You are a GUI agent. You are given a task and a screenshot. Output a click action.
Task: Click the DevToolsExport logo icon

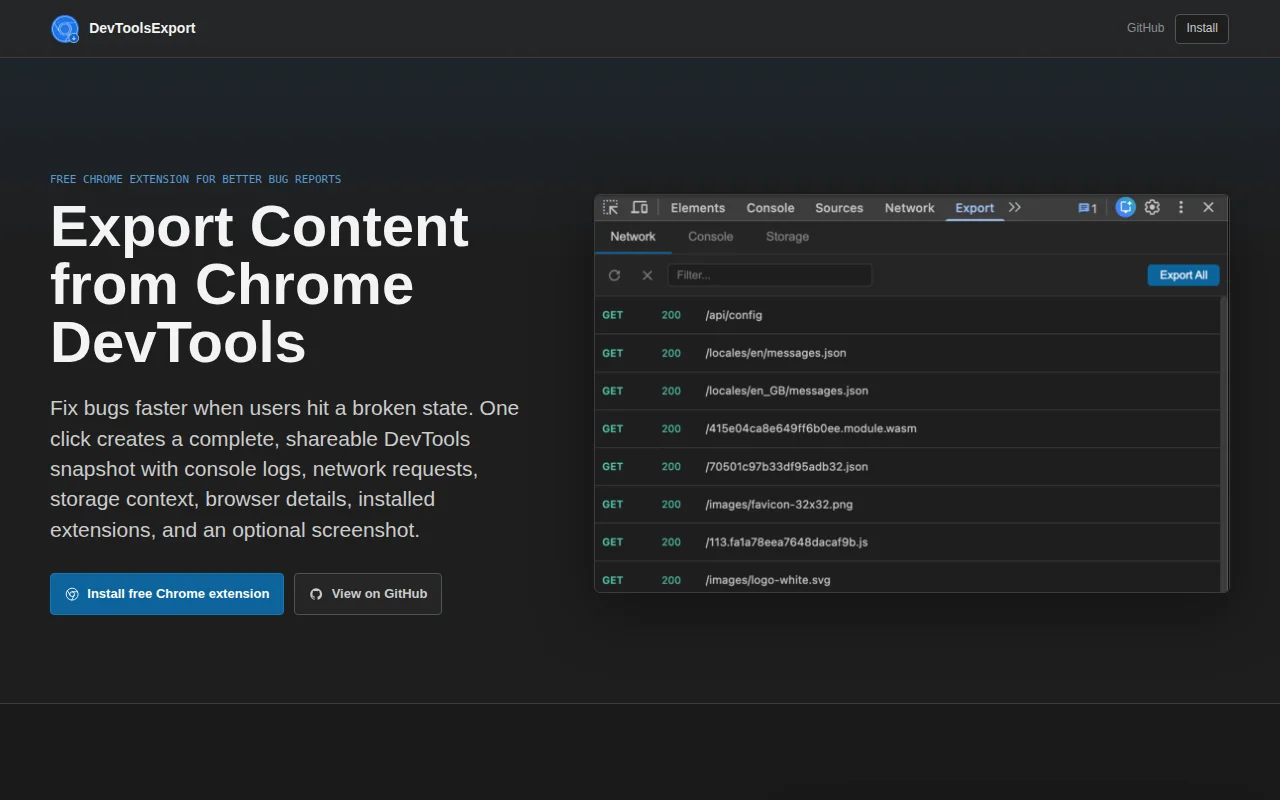[x=65, y=29]
